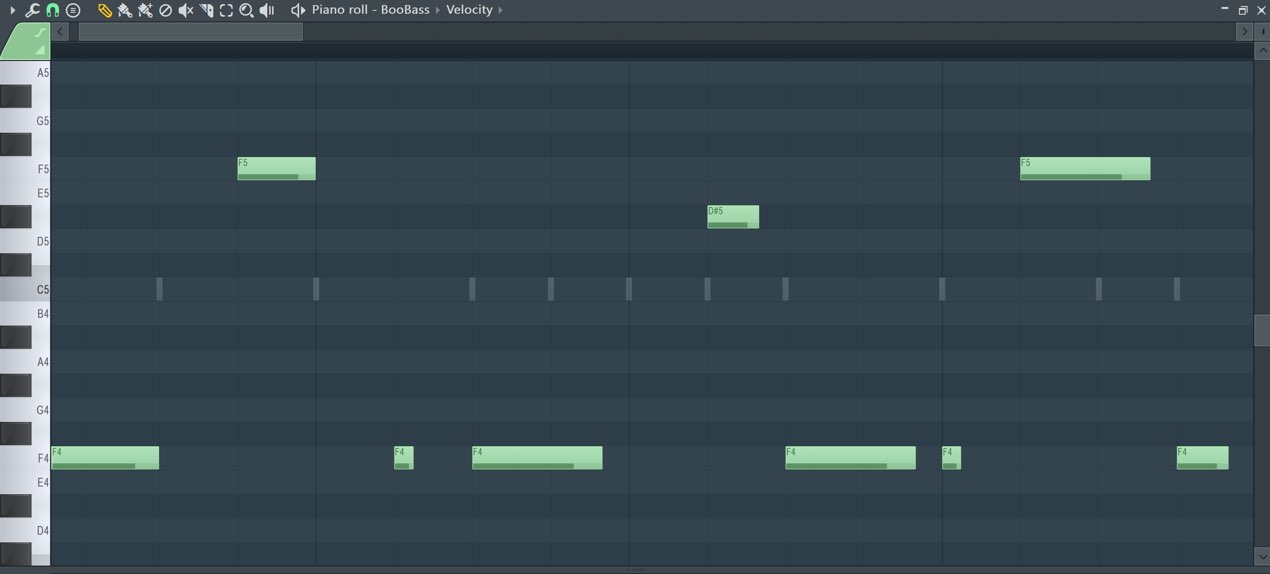The image size is (1270, 574).
Task: Click the left arrow of horizontal scrollbar
Action: 60,31
